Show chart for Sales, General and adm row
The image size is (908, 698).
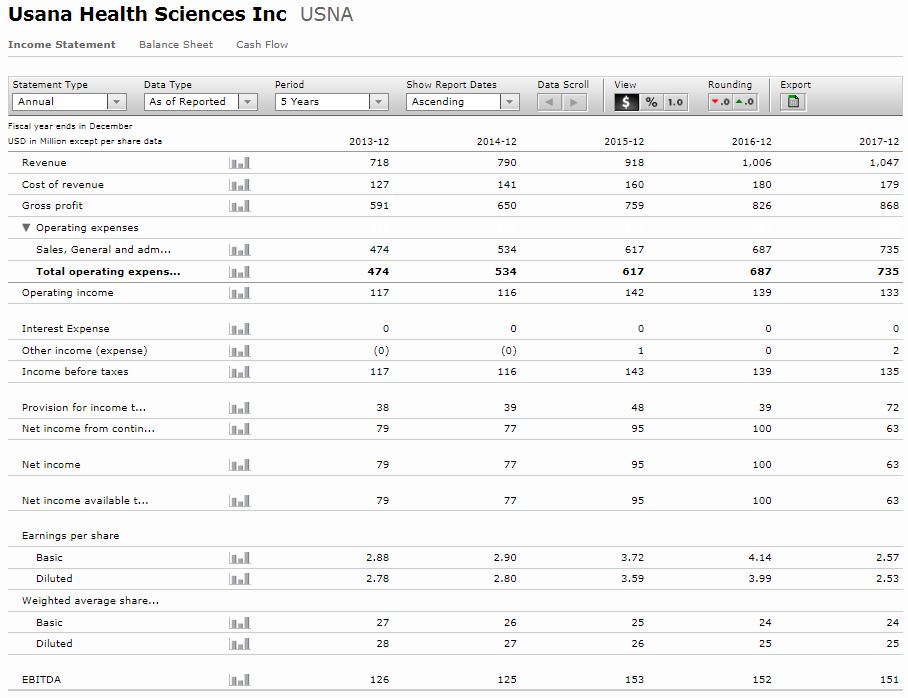240,250
